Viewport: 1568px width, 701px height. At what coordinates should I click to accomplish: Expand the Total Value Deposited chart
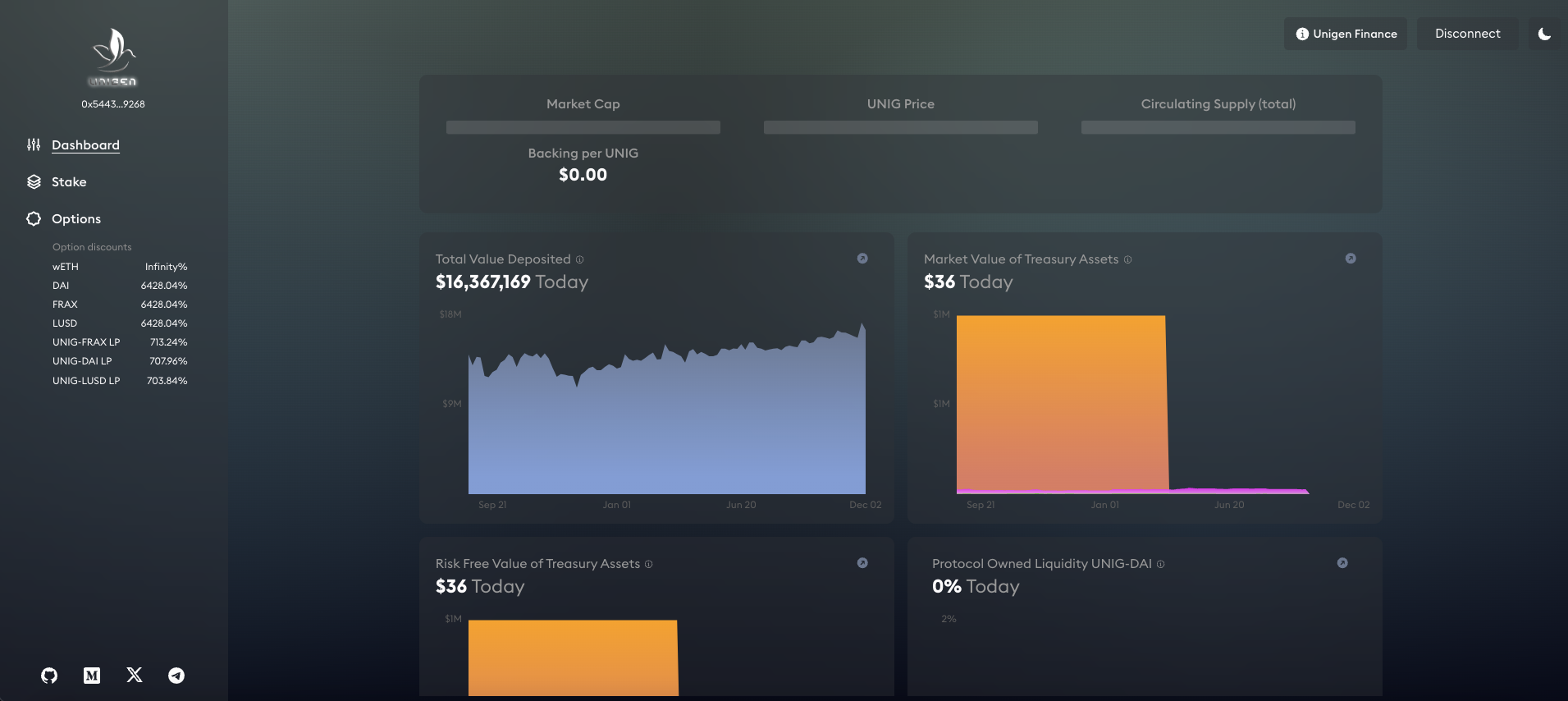[x=862, y=259]
